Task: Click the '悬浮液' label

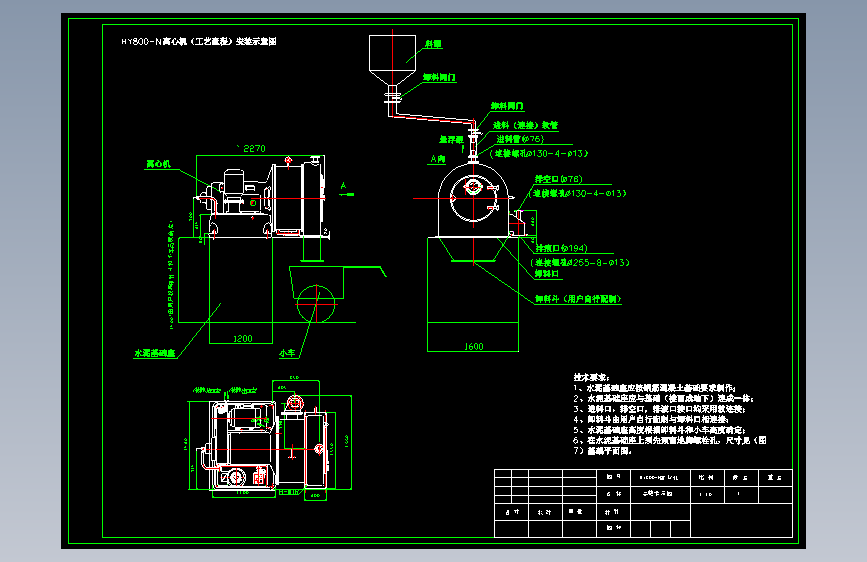Action: click(x=451, y=140)
